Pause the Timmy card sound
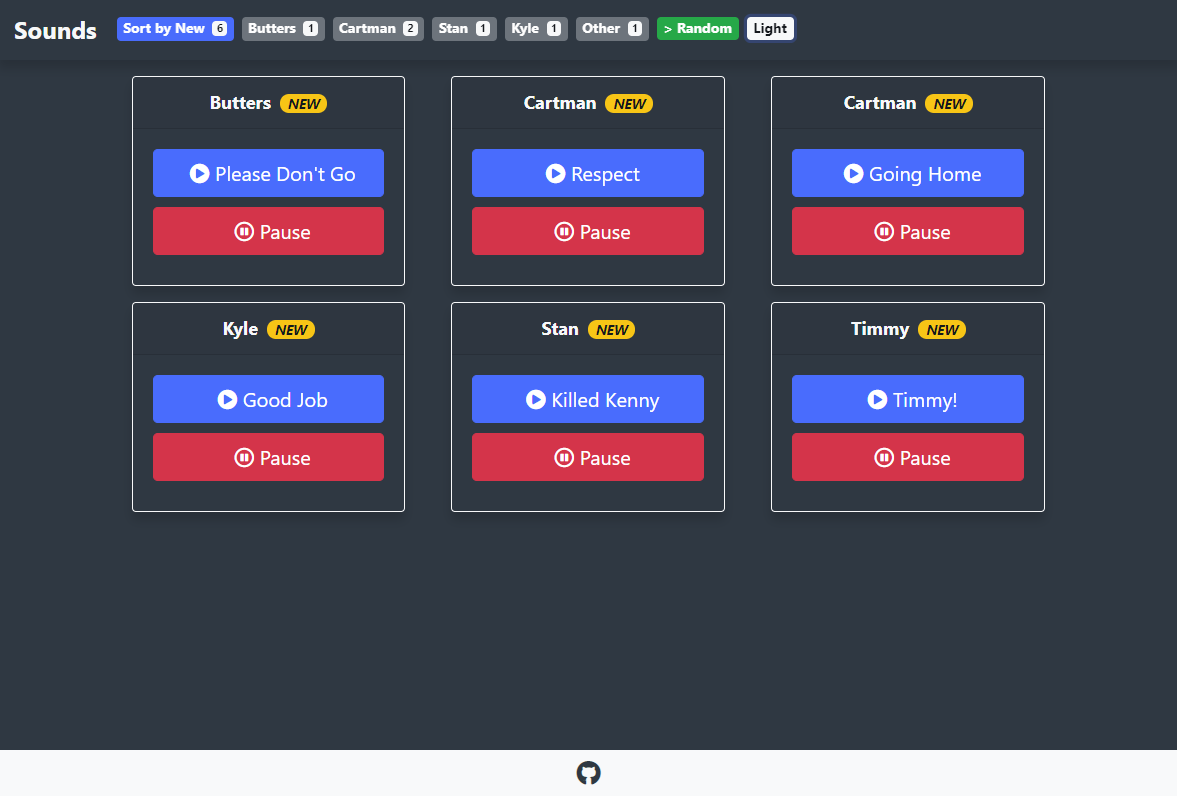 [908, 457]
